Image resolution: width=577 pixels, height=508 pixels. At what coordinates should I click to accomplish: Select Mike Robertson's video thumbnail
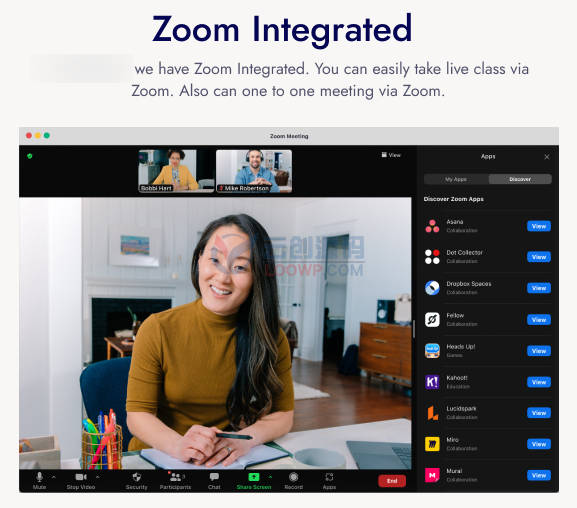tap(254, 171)
